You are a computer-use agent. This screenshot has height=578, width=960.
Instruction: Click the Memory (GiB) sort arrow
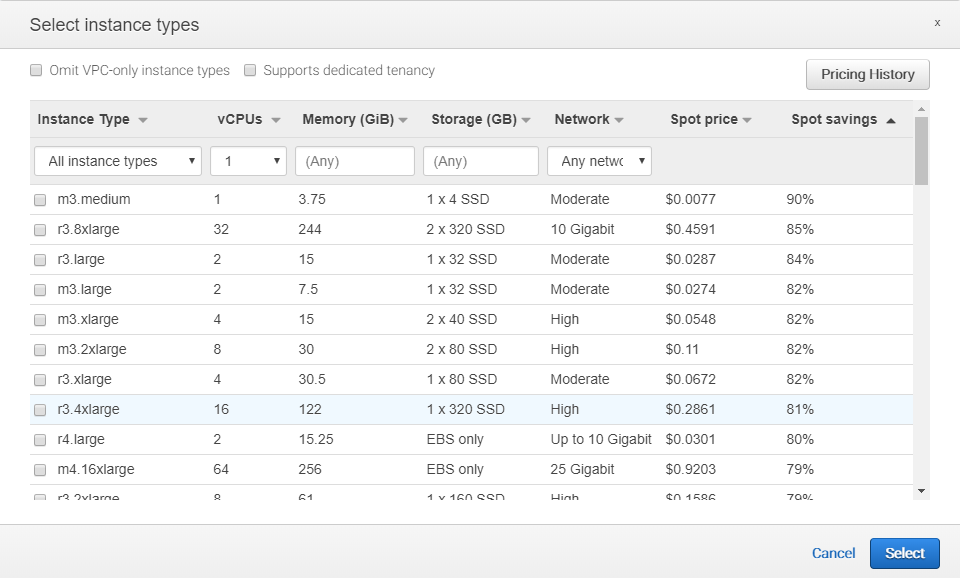(403, 120)
